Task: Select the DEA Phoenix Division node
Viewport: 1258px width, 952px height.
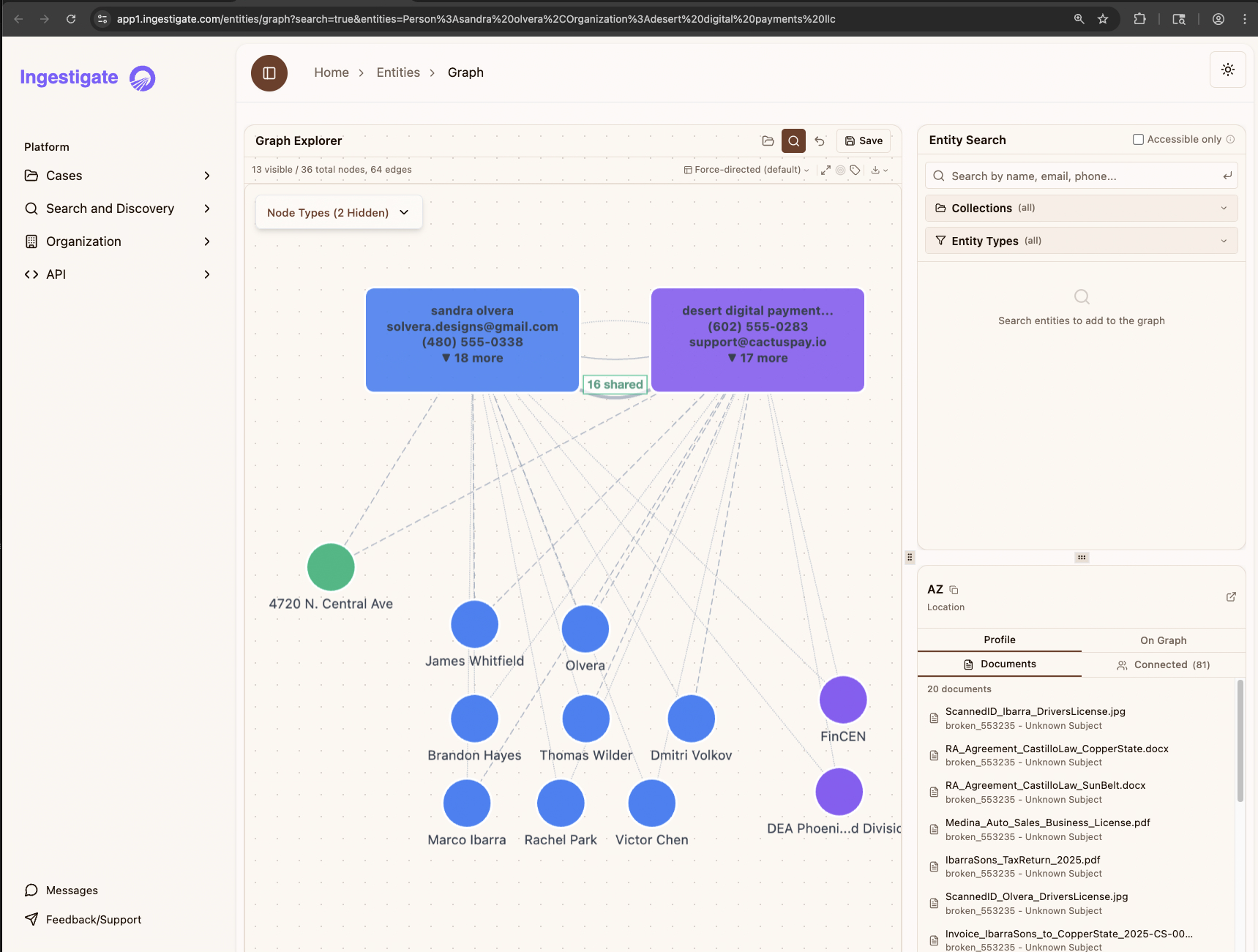Action: coord(839,792)
